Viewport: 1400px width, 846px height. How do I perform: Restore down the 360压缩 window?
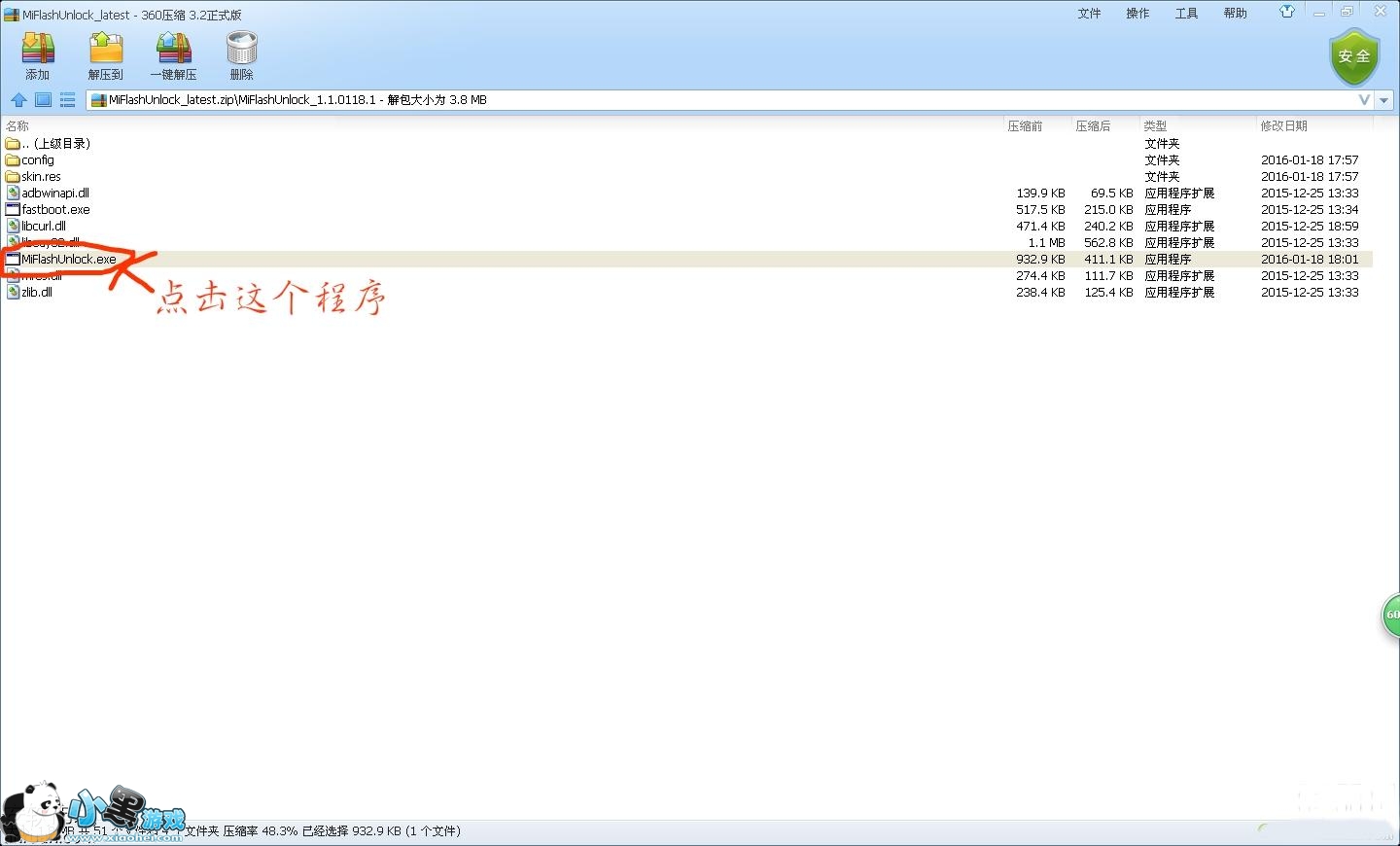[x=1347, y=13]
